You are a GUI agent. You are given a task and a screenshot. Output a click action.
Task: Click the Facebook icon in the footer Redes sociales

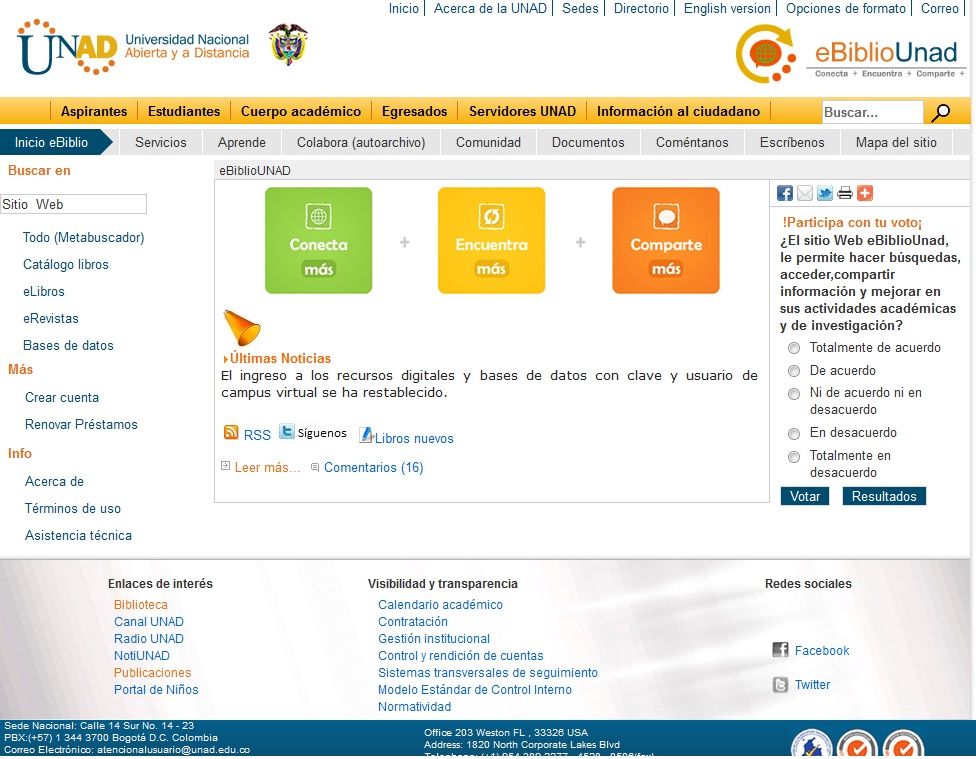781,650
